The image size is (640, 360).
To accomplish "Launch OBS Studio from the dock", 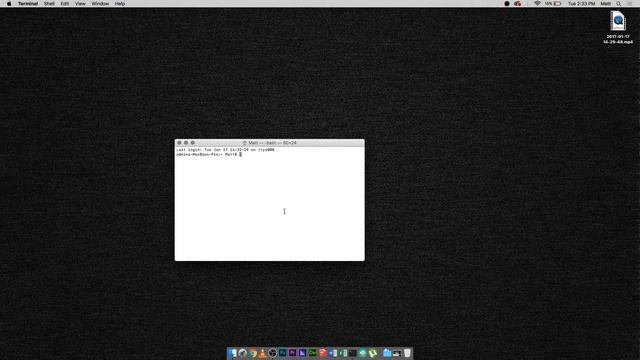I will tap(273, 353).
